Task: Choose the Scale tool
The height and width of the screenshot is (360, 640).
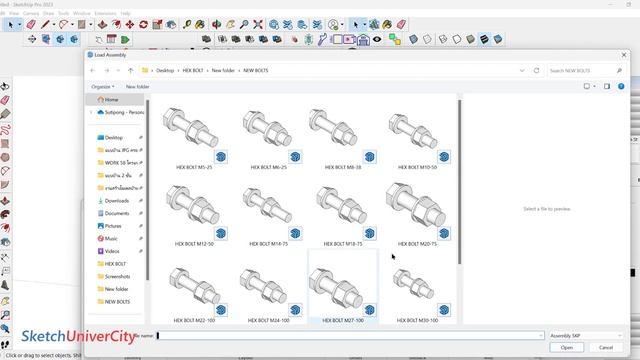Action: 157,24
